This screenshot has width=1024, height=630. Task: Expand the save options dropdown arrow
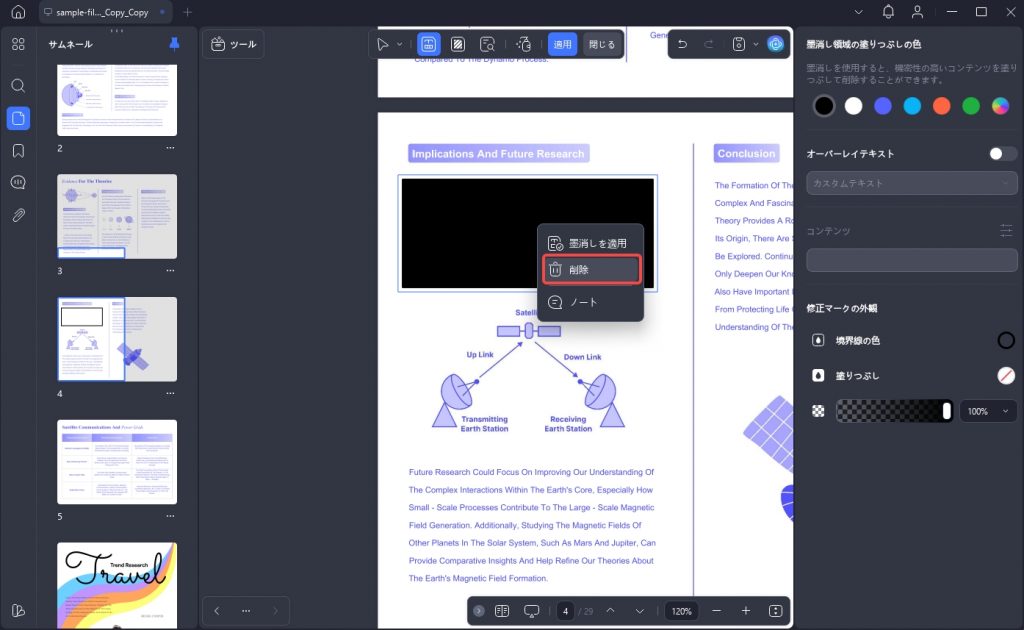click(x=756, y=44)
